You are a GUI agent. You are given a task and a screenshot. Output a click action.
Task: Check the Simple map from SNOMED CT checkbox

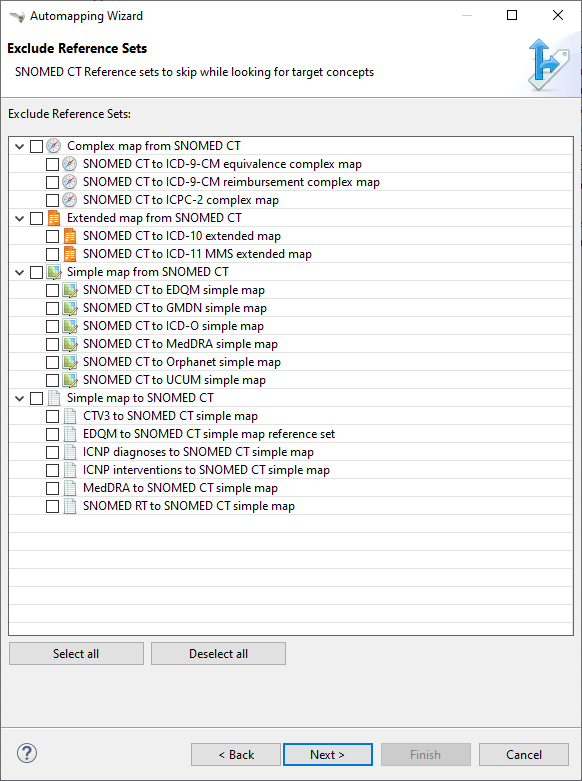coord(36,273)
